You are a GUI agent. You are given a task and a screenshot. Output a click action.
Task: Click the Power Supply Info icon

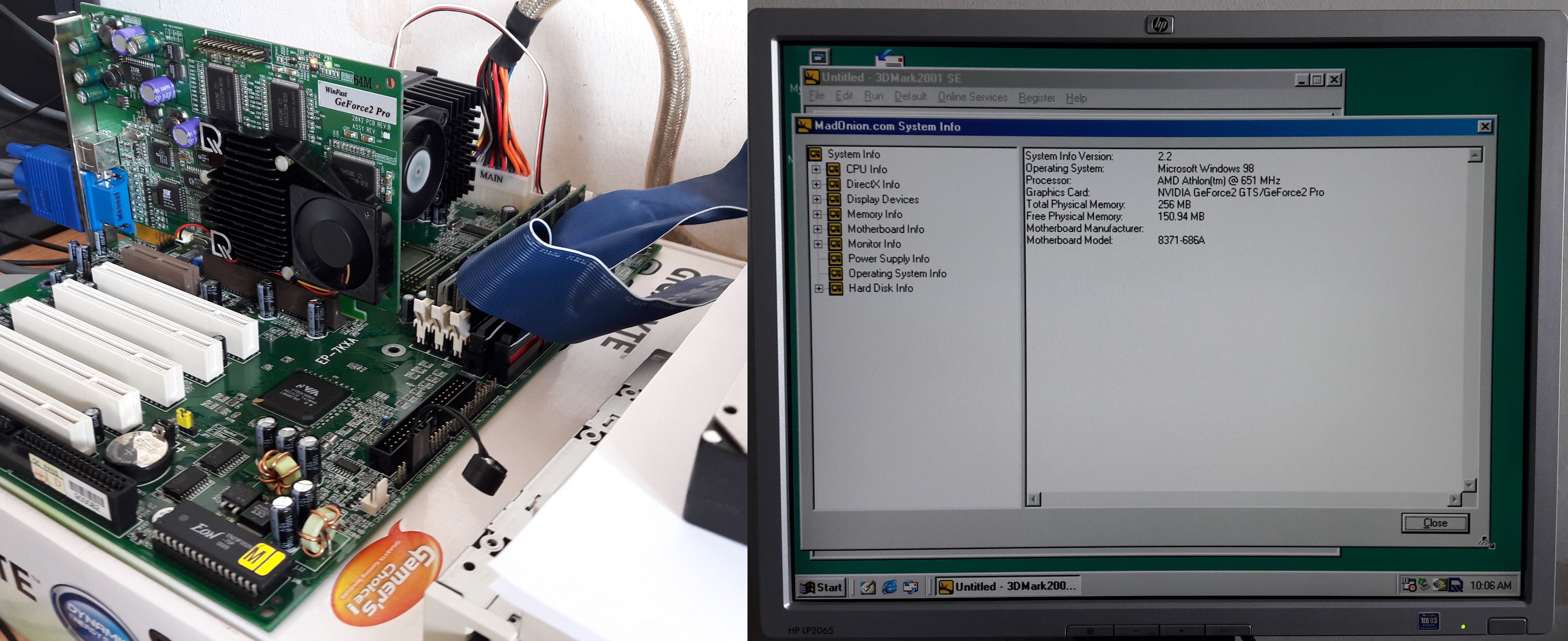836,259
